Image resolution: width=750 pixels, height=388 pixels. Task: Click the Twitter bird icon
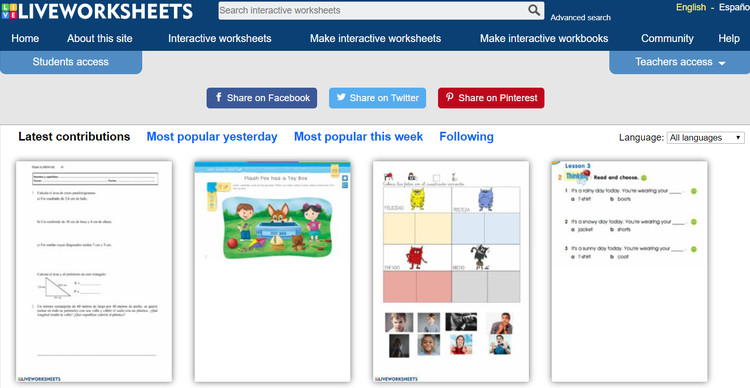(x=341, y=97)
